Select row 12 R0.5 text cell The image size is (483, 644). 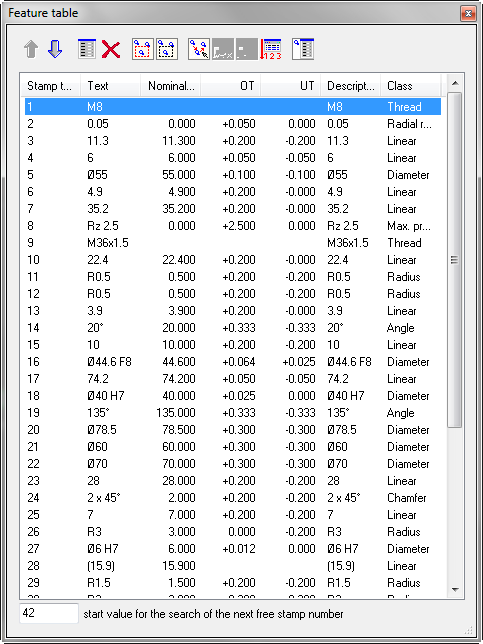pos(99,294)
